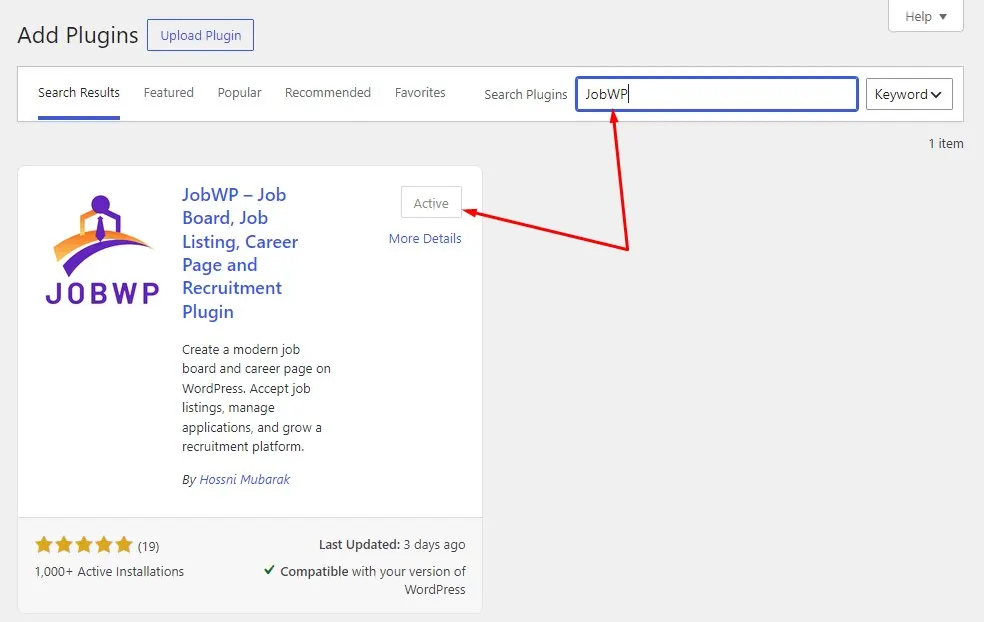Open the More Details link
The height and width of the screenshot is (622, 984).
425,239
